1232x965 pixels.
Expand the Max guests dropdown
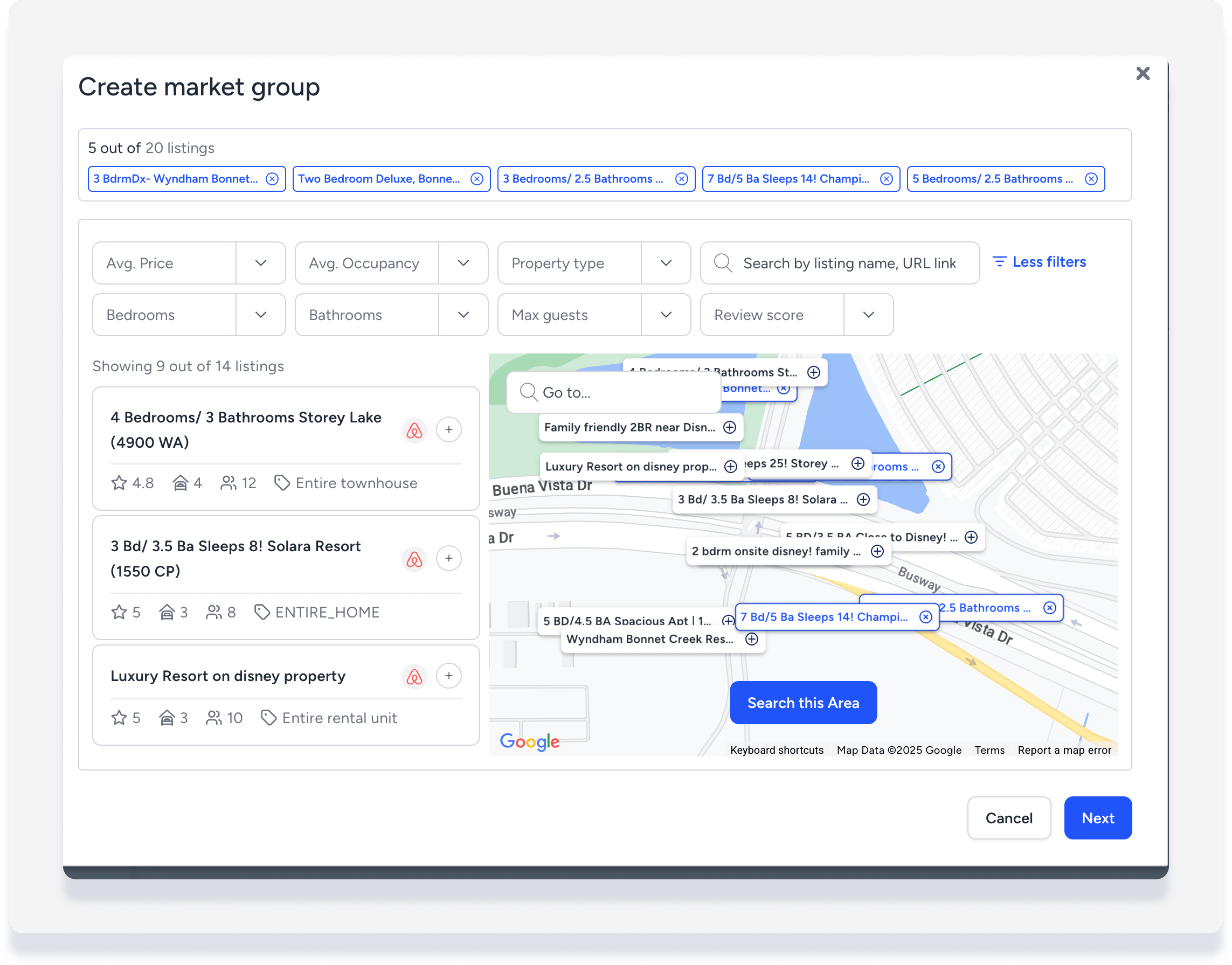666,315
